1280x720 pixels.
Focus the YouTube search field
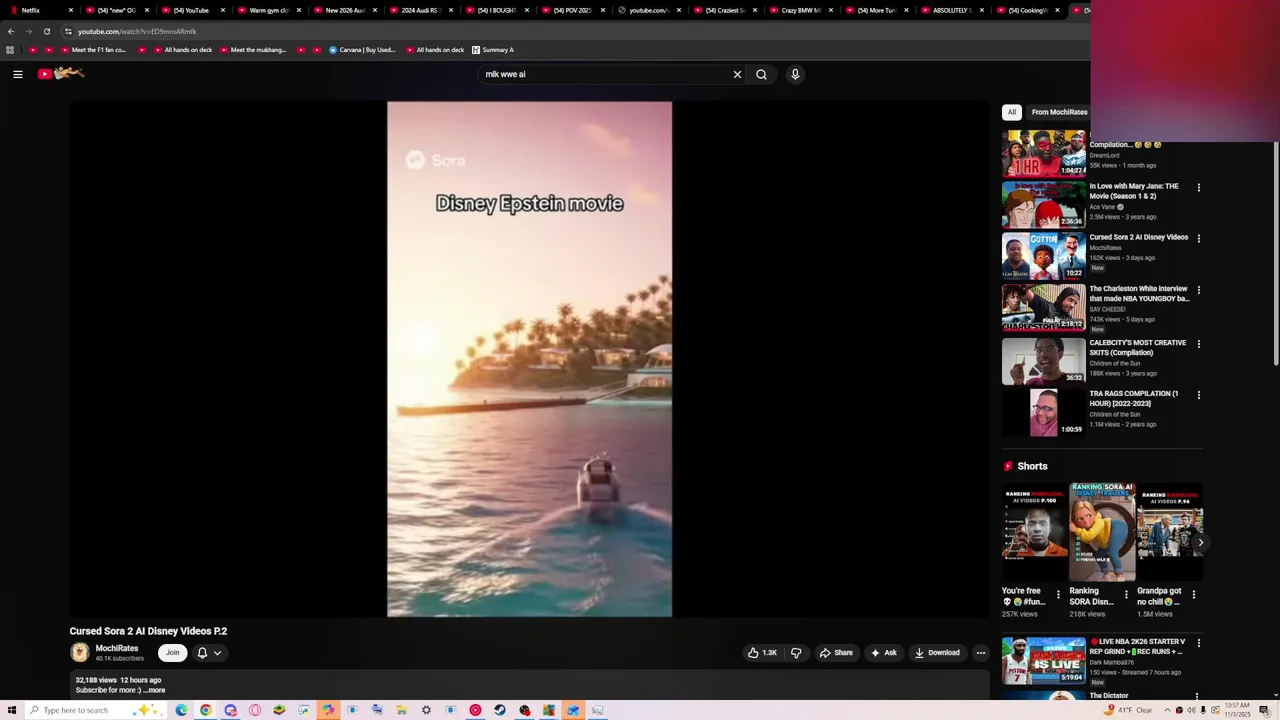(605, 74)
